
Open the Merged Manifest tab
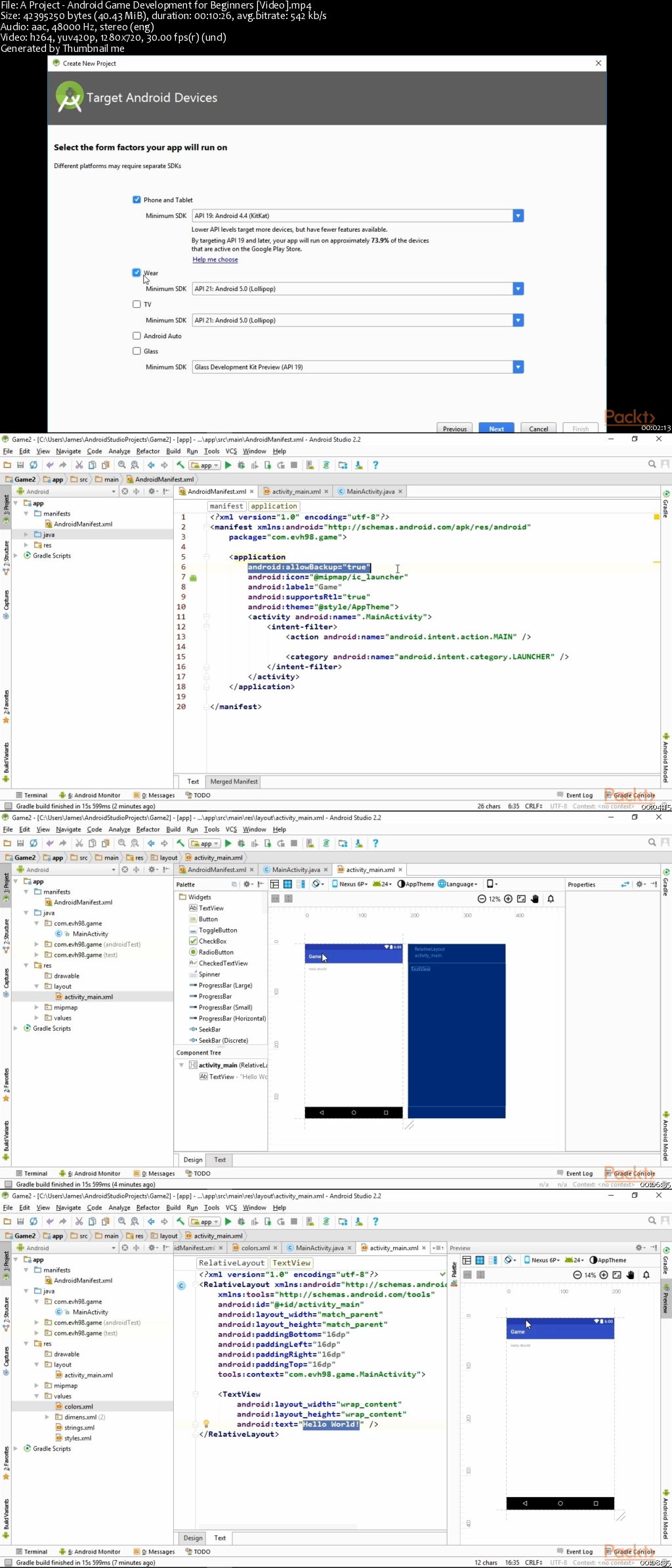tap(234, 781)
